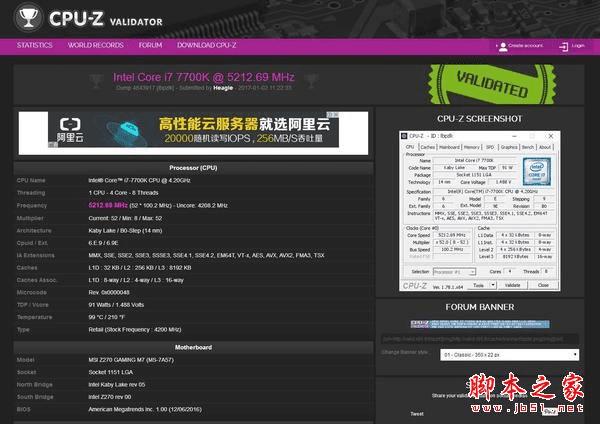Open the STATISTICS page

click(34, 45)
